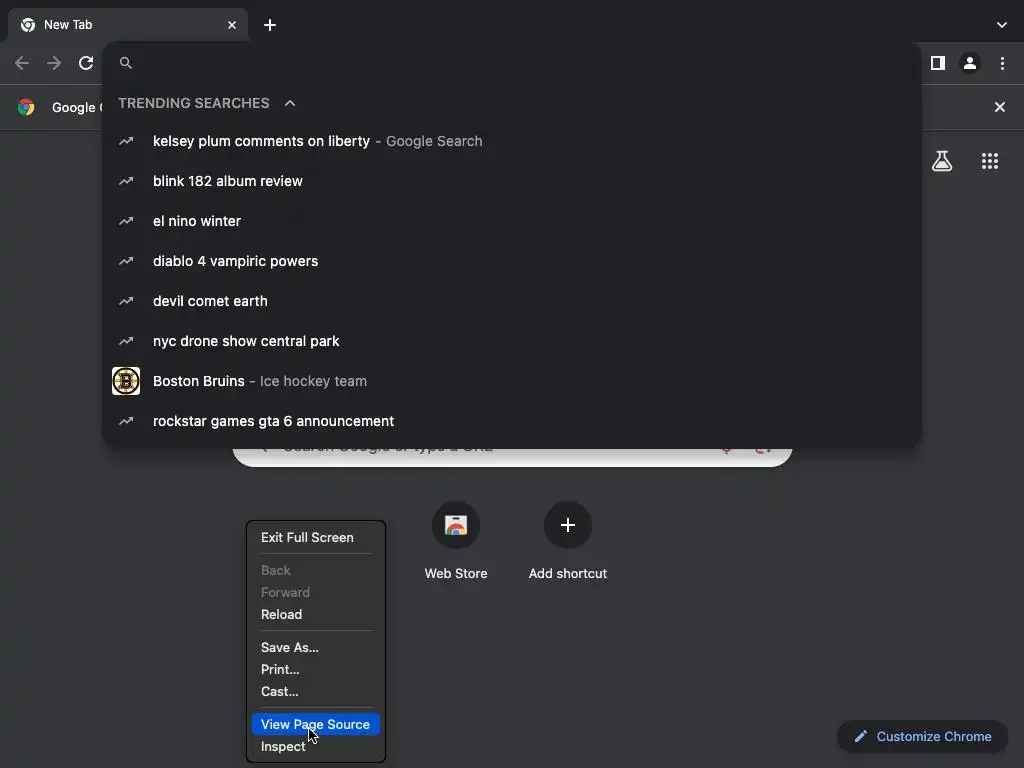
Task: Collapse the Trending Searches section
Action: click(x=290, y=103)
